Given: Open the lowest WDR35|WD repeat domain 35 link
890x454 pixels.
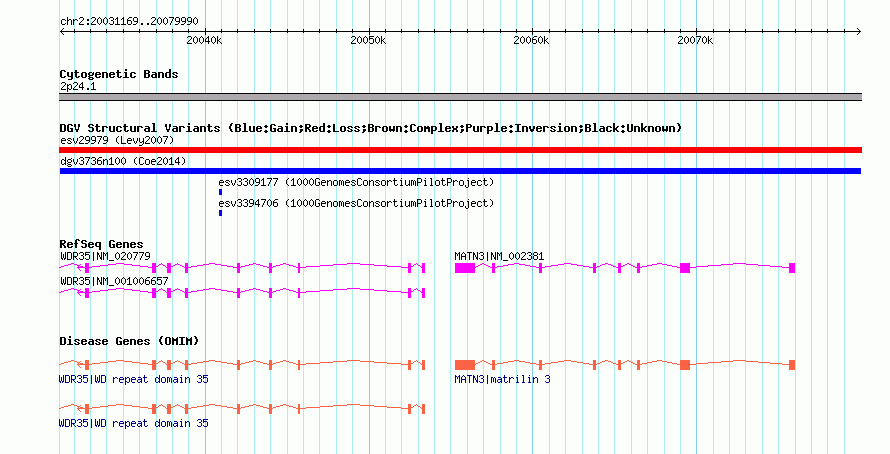Looking at the screenshot, I should coord(133,423).
